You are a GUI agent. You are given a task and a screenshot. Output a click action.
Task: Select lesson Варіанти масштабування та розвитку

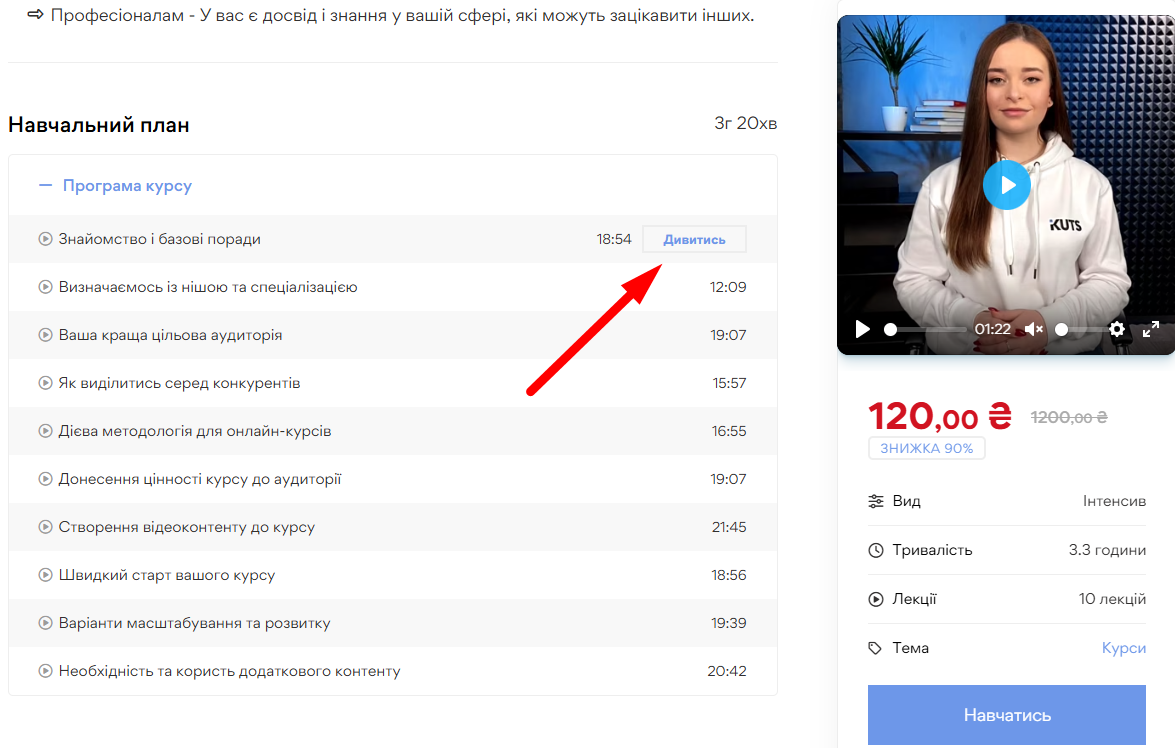point(194,623)
